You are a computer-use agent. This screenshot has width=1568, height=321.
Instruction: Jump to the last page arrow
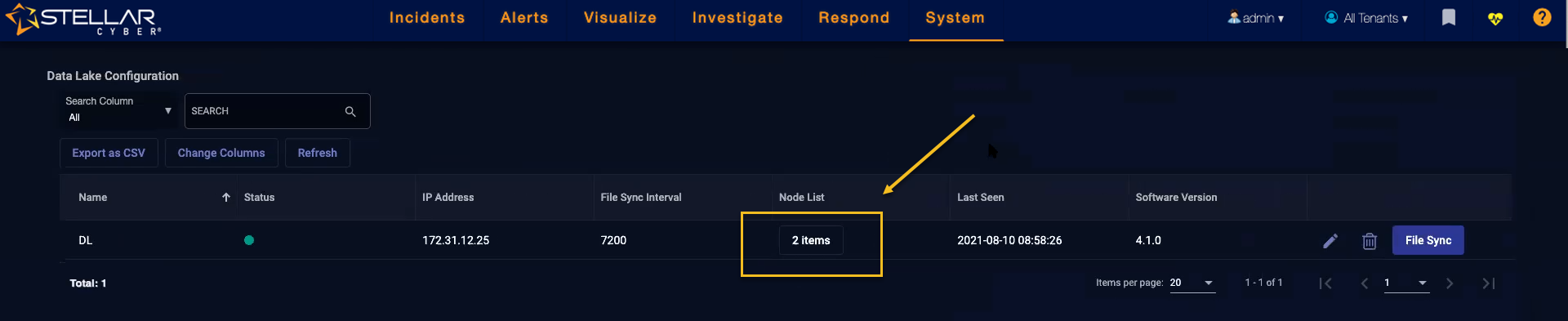(1489, 283)
